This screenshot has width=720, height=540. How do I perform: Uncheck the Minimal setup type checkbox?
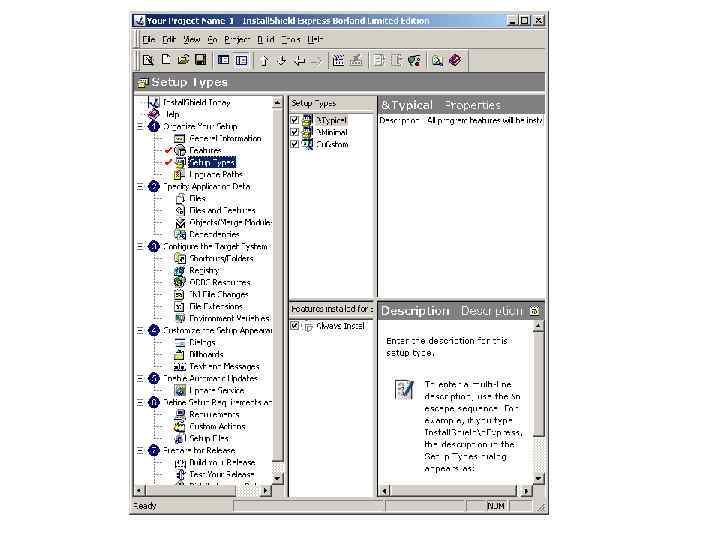(x=295, y=132)
